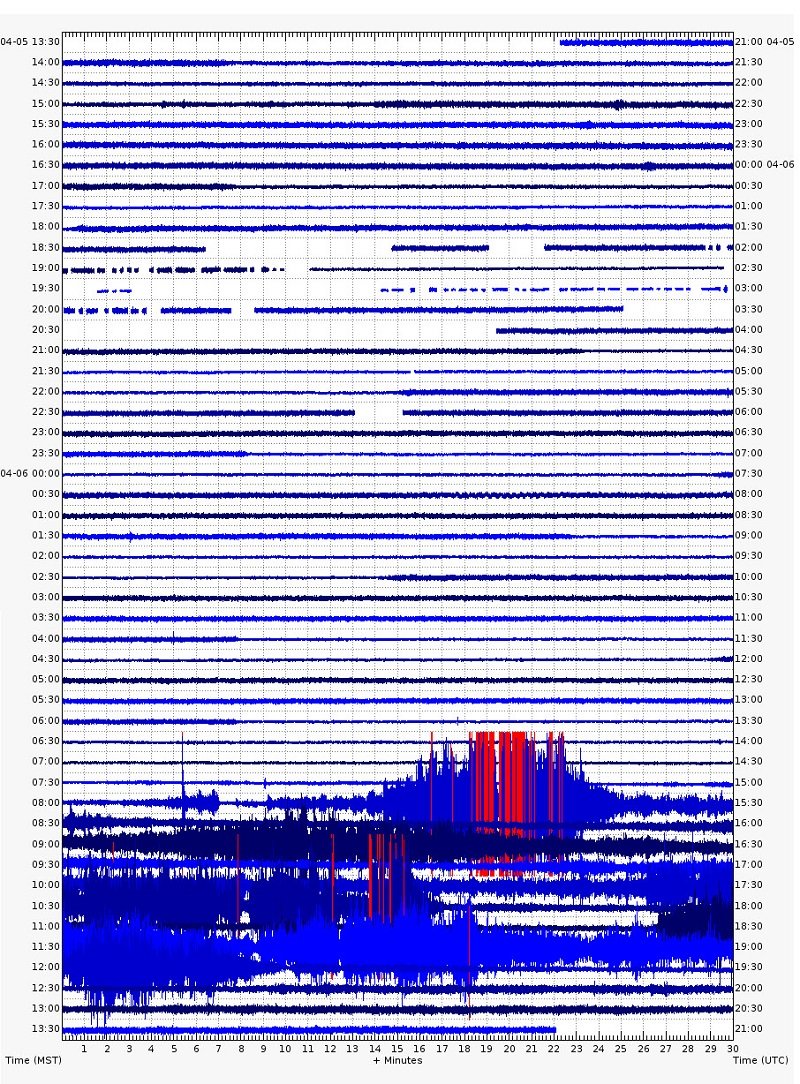Click the MST axis label 06:30
Viewport: 800px width, 1084px height.
(46, 740)
